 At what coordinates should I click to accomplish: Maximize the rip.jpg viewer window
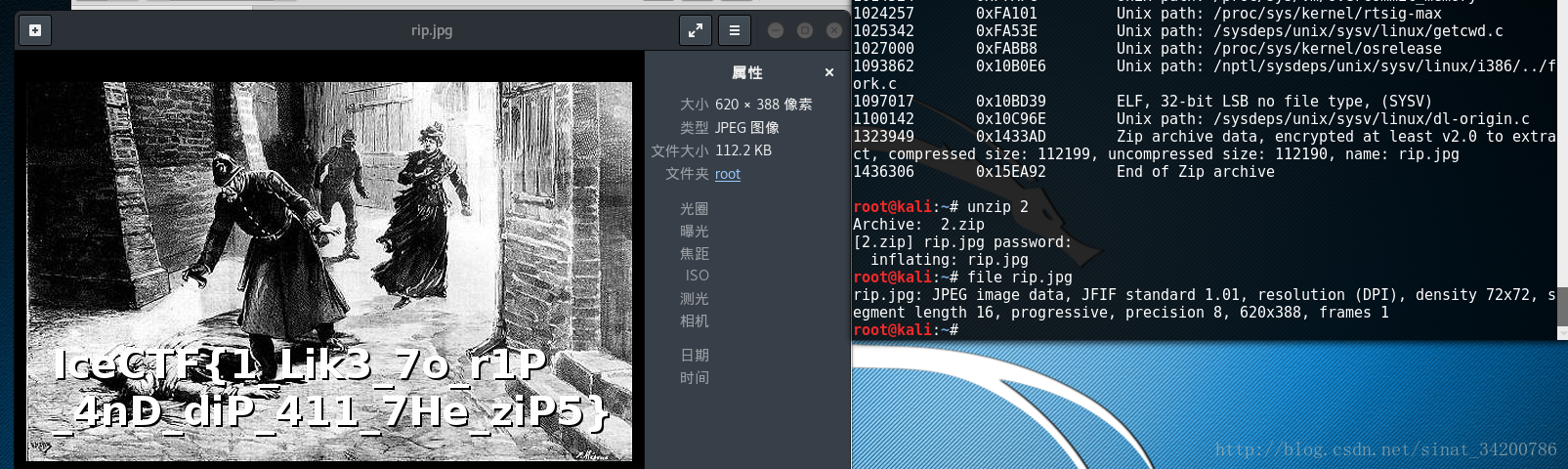pos(805,30)
